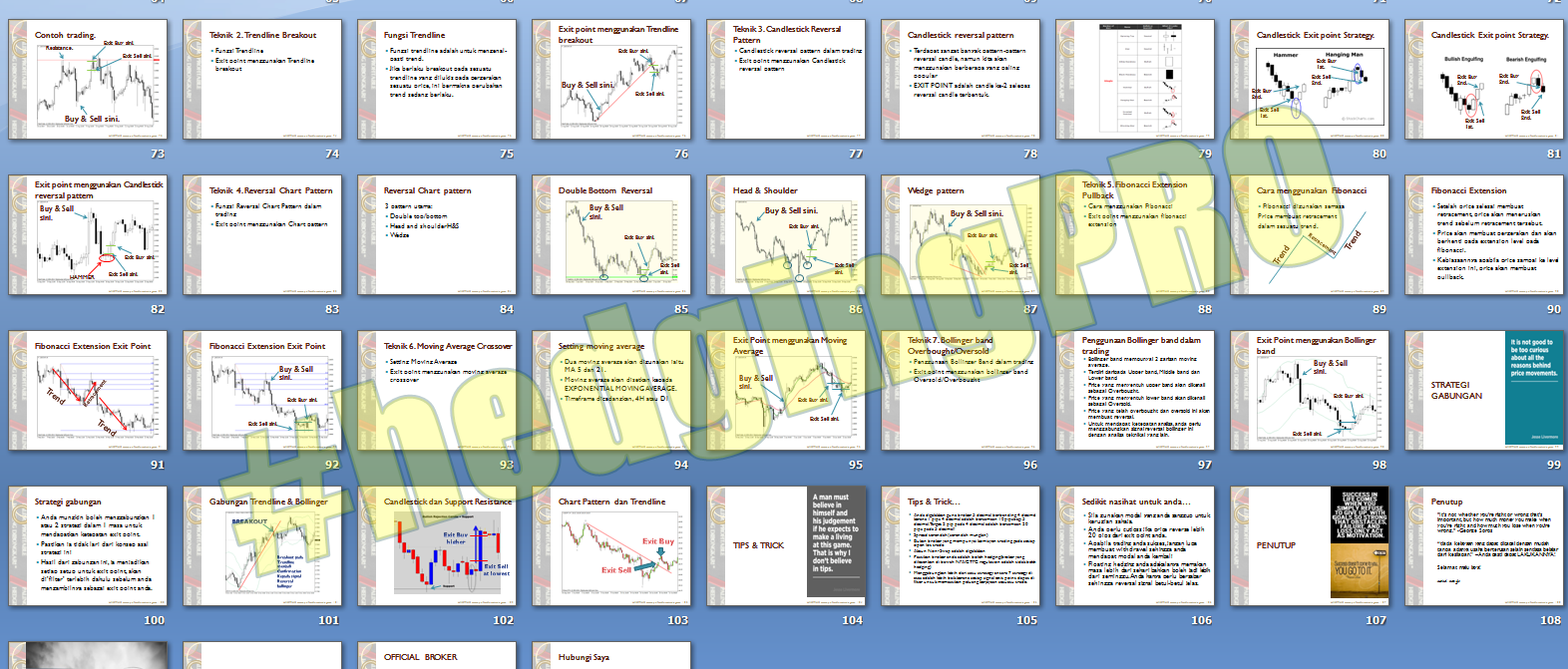Open the Head & Shoulder slide
Image resolution: width=1568 pixels, height=669 pixels.
(786, 235)
